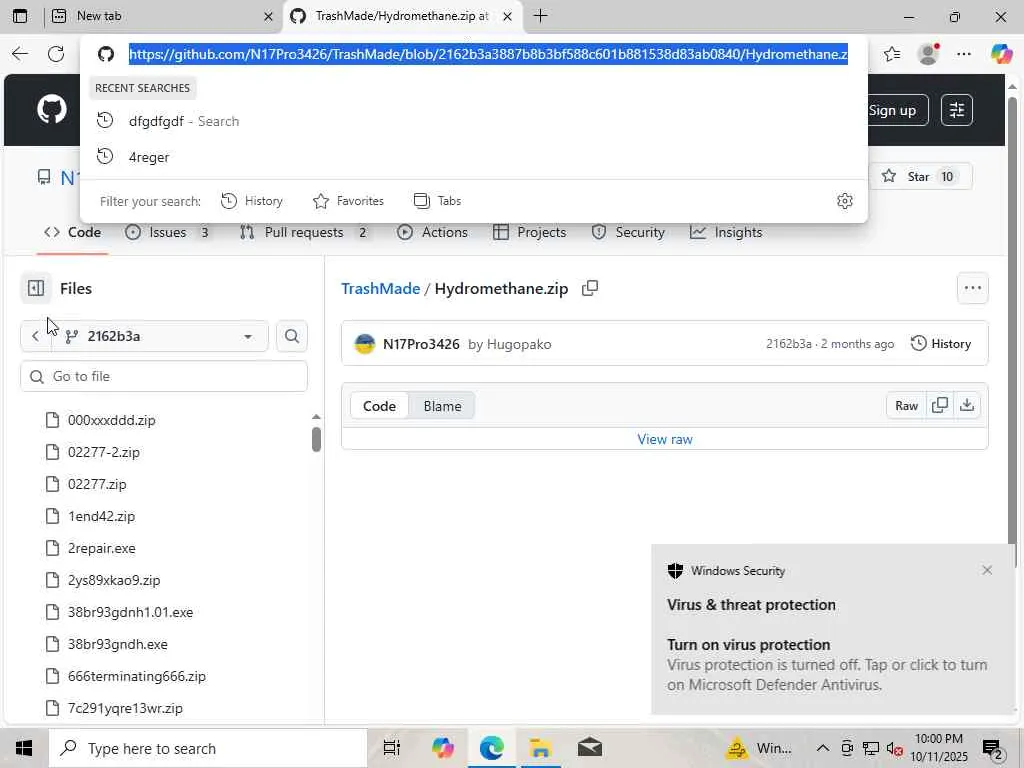Open 2ys89xkao9.zip in the file tree
The image size is (1024, 768).
tap(114, 581)
